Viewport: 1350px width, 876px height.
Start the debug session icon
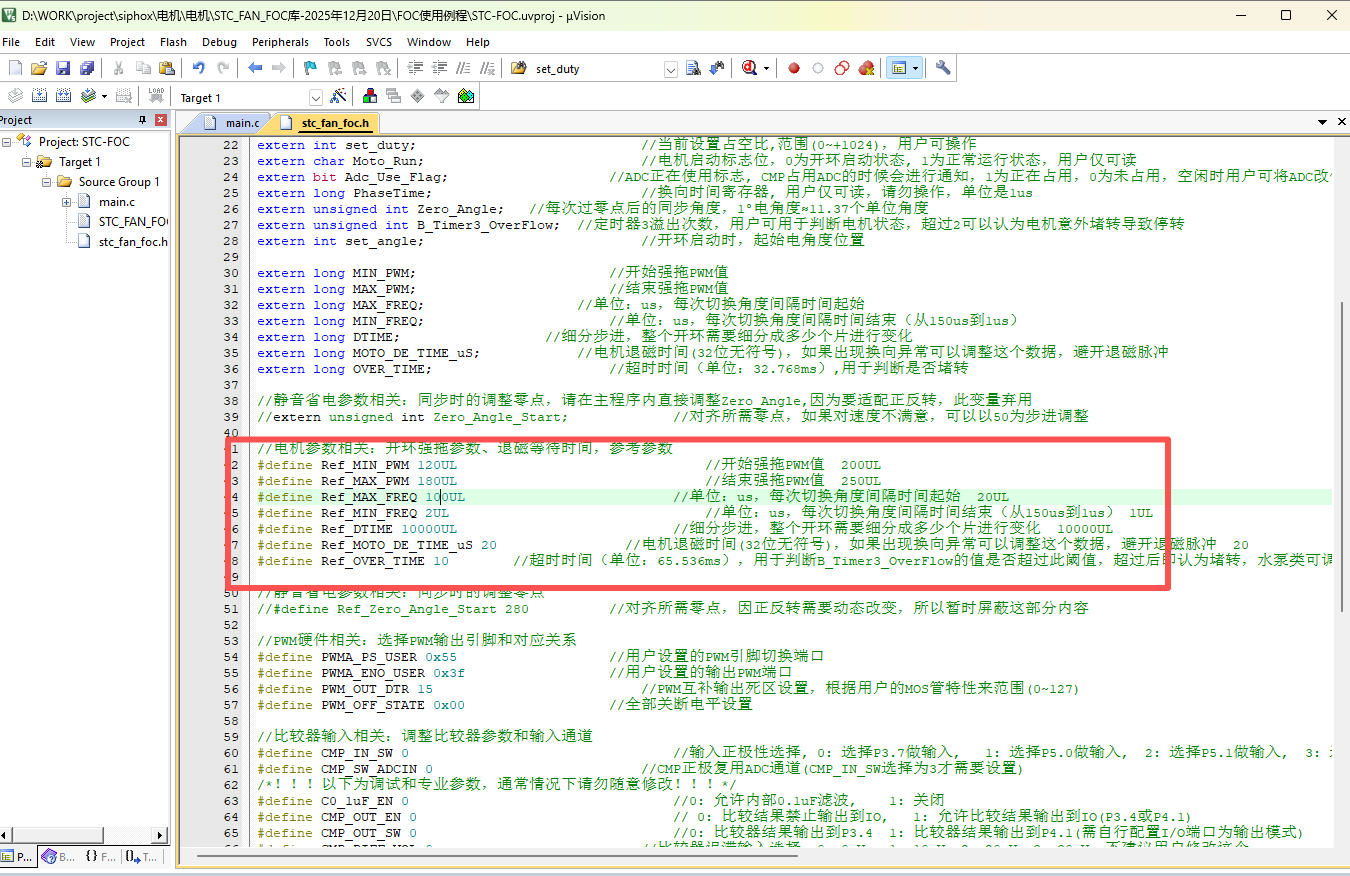click(747, 68)
